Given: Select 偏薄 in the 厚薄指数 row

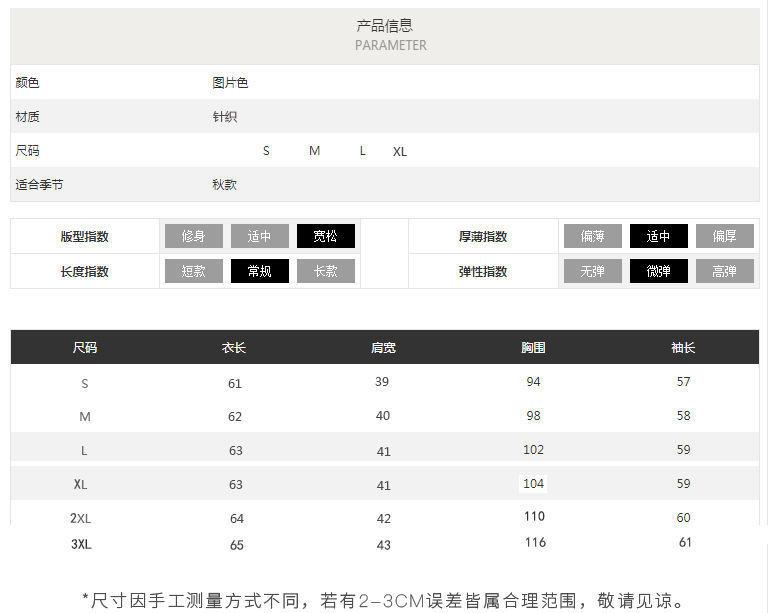Looking at the screenshot, I should tap(592, 237).
